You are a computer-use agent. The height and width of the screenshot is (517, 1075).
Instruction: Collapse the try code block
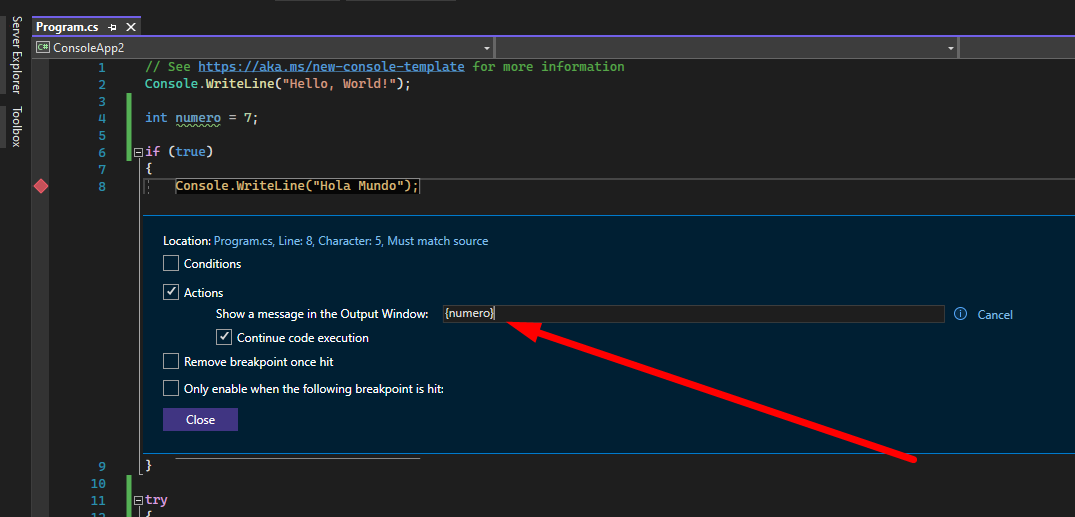point(138,500)
